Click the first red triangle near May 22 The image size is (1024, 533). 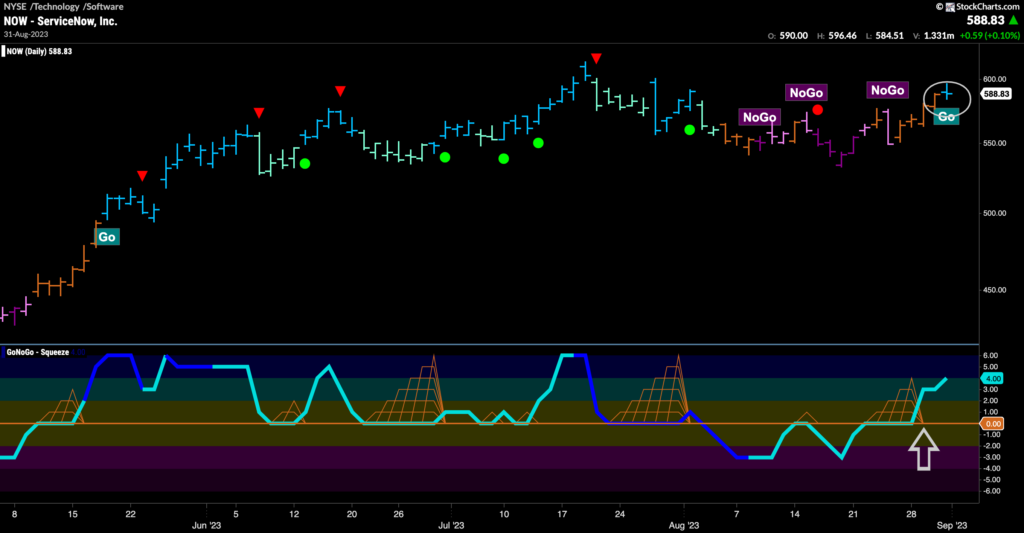point(142,176)
